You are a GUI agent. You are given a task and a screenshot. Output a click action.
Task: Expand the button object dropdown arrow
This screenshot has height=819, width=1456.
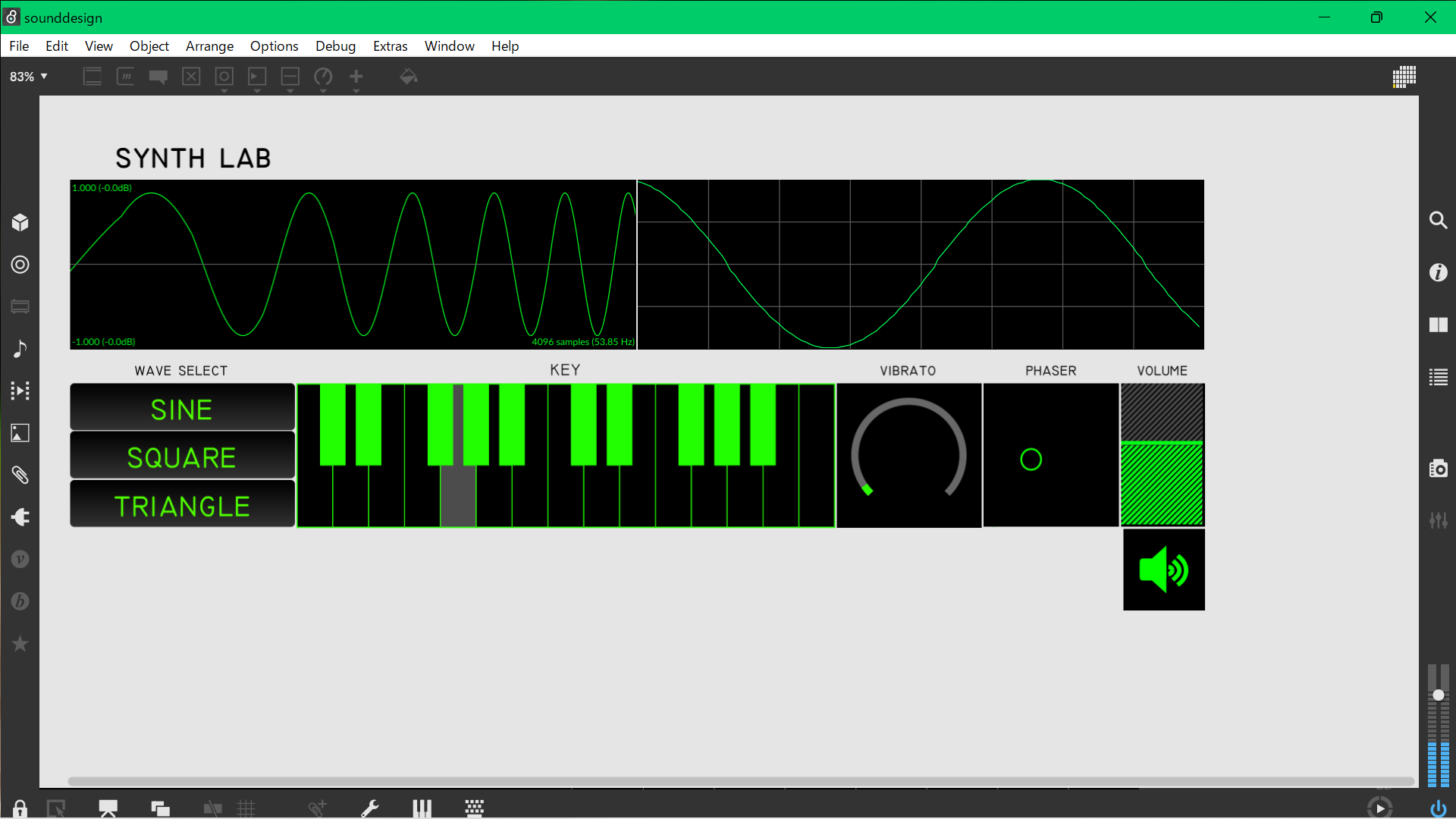[x=224, y=91]
